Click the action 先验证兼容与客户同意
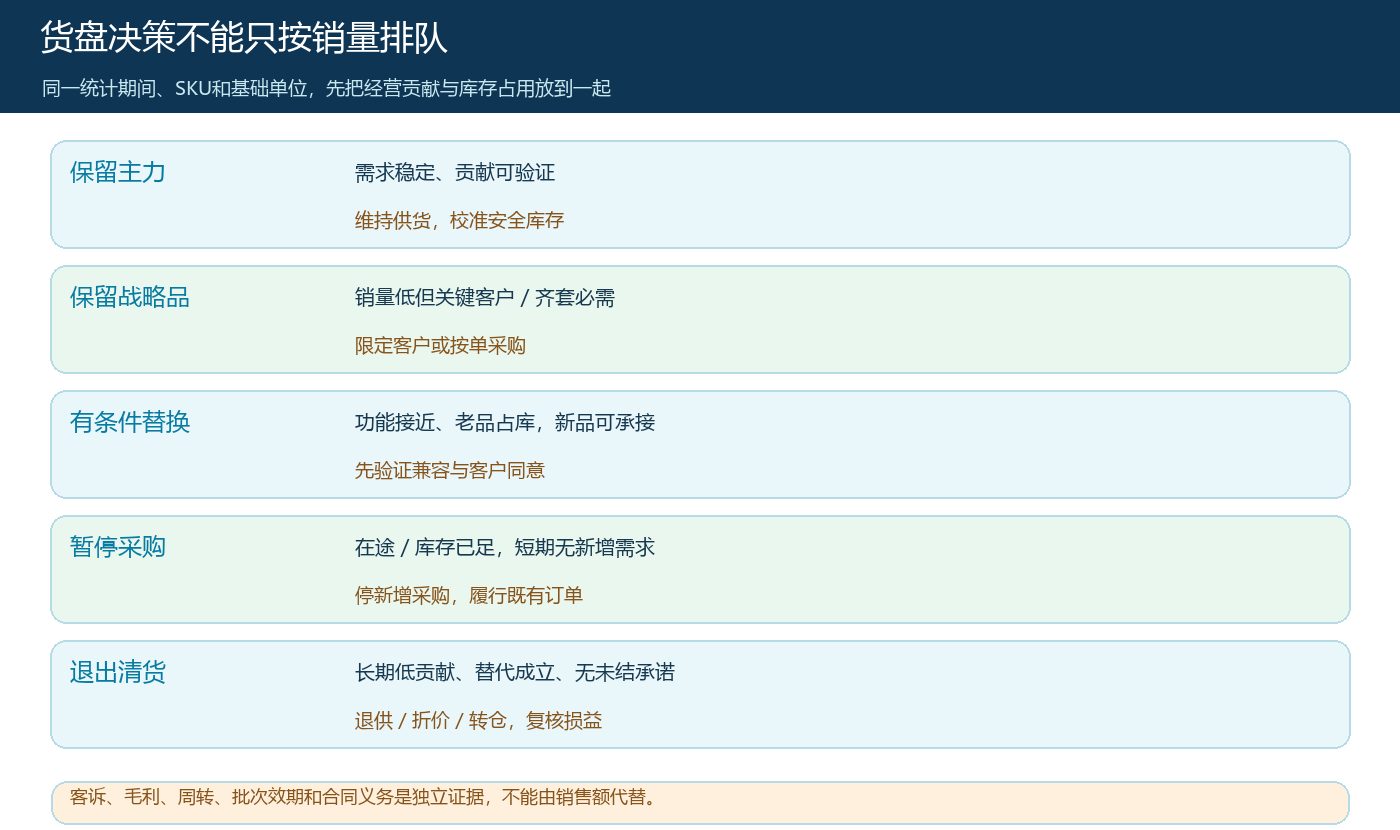The height and width of the screenshot is (830, 1400). click(x=450, y=470)
